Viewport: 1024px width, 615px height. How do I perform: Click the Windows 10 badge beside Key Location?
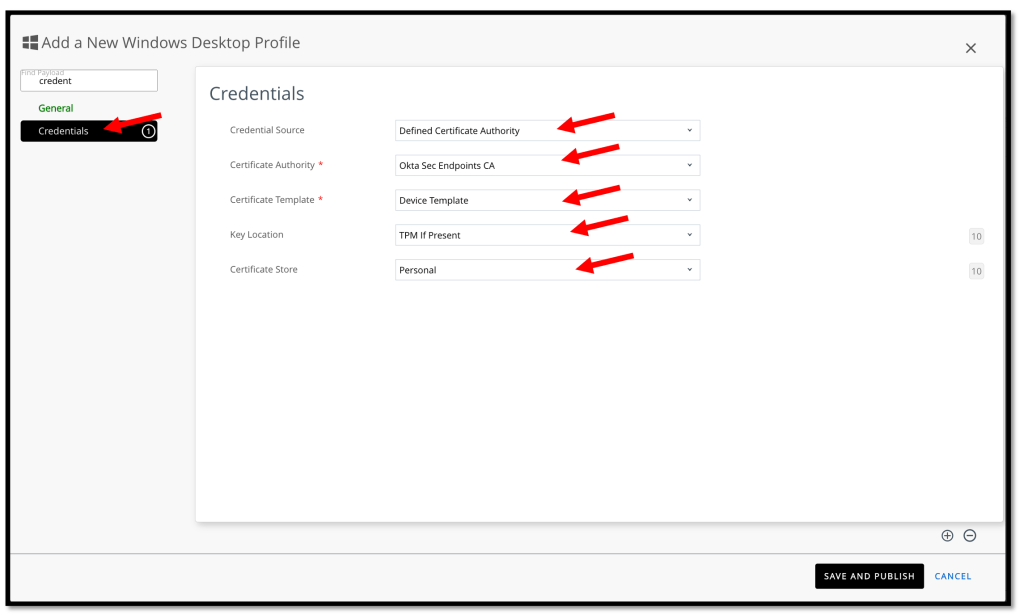pyautogui.click(x=976, y=236)
